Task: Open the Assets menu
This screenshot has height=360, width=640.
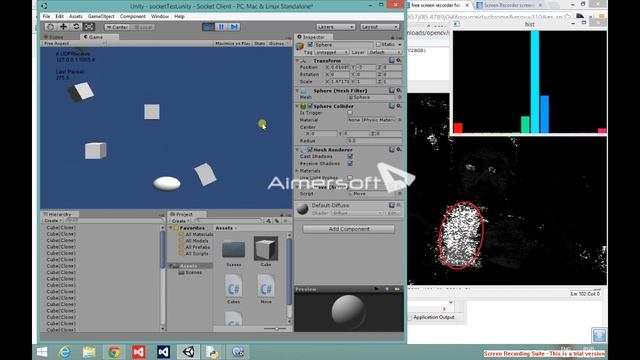Action: [76, 16]
